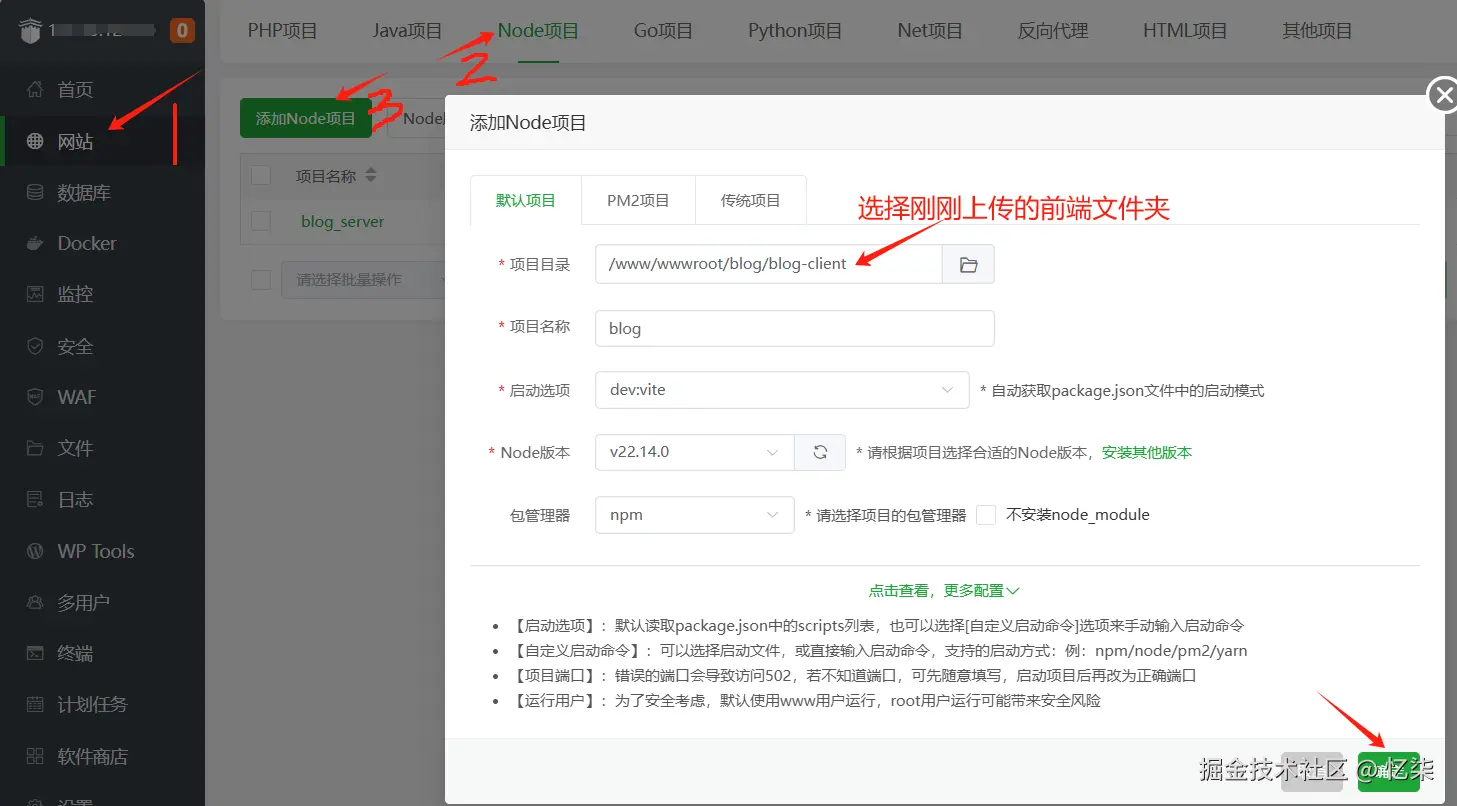Click the orange notification badge showing 0
The height and width of the screenshot is (806, 1457).
click(x=182, y=31)
